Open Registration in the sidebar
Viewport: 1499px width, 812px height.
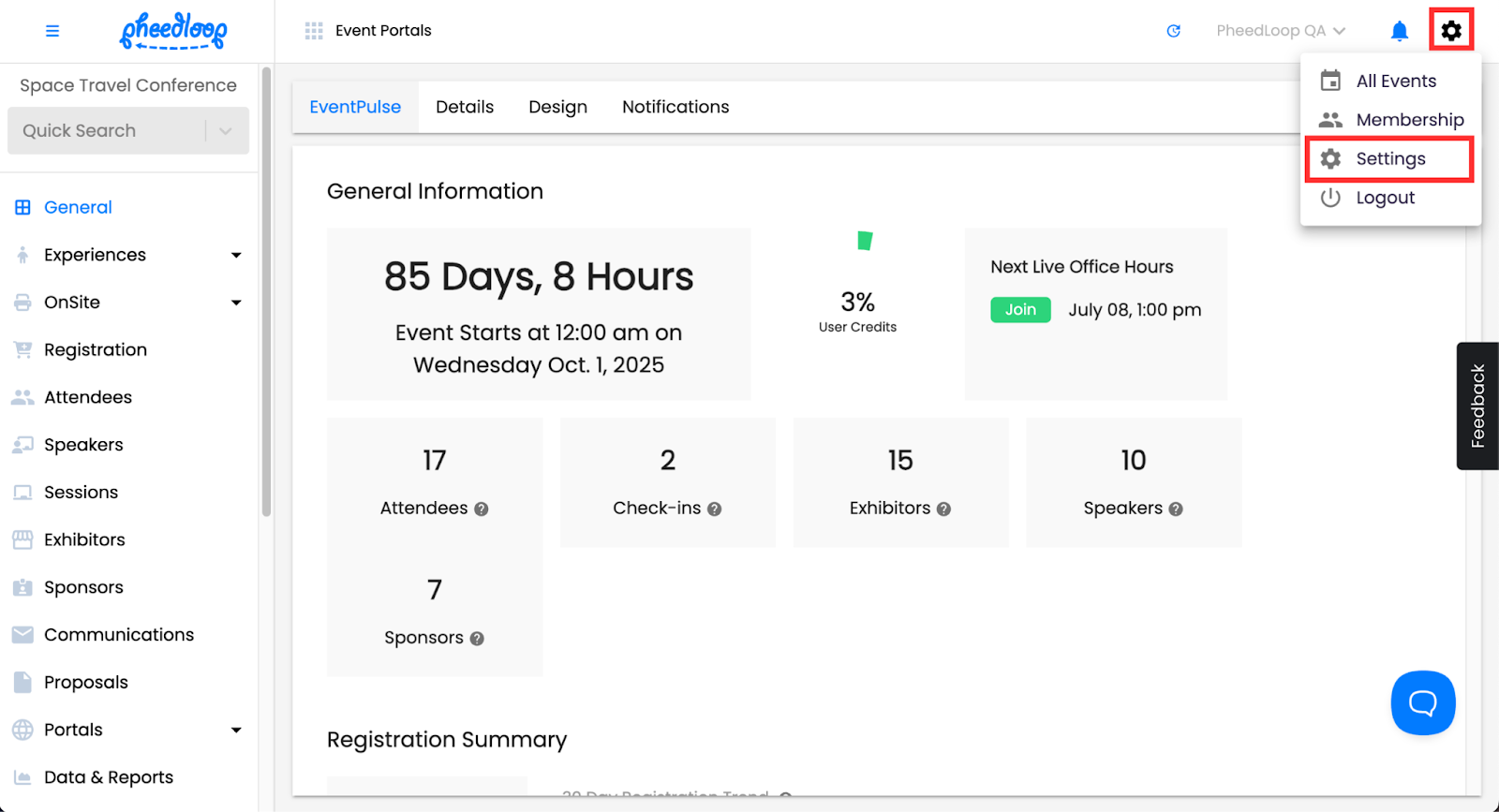point(96,349)
